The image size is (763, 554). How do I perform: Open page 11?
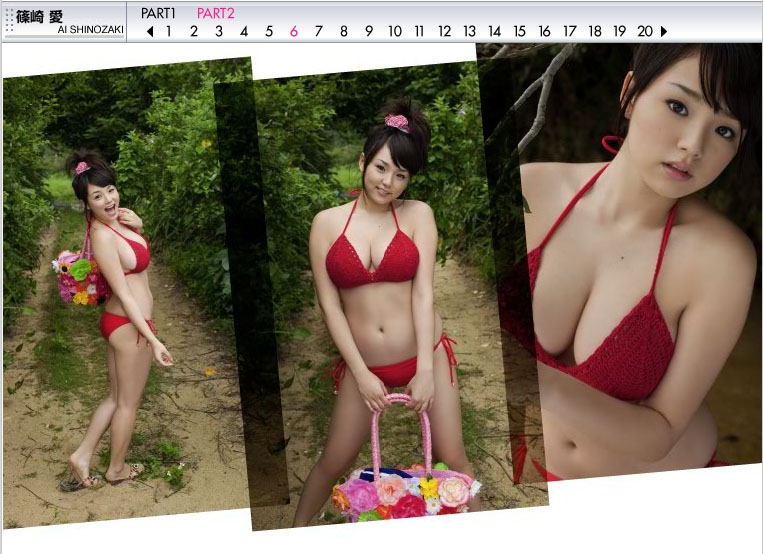419,32
